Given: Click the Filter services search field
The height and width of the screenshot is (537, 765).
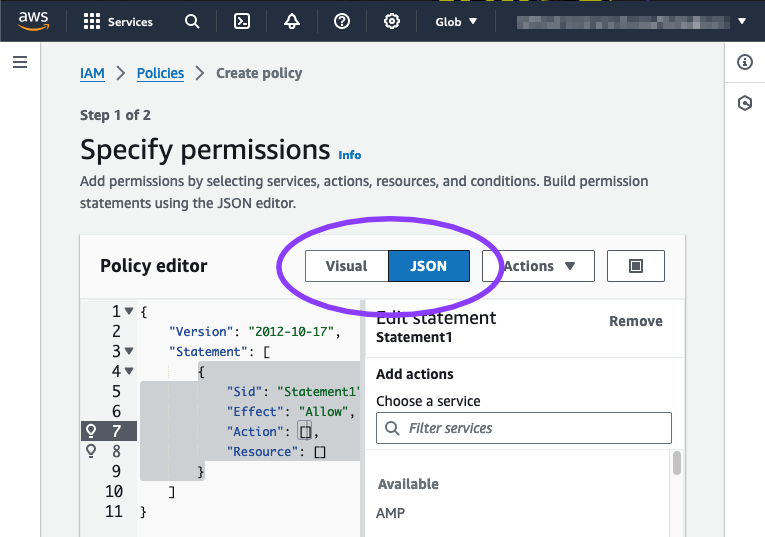Looking at the screenshot, I should click(523, 428).
